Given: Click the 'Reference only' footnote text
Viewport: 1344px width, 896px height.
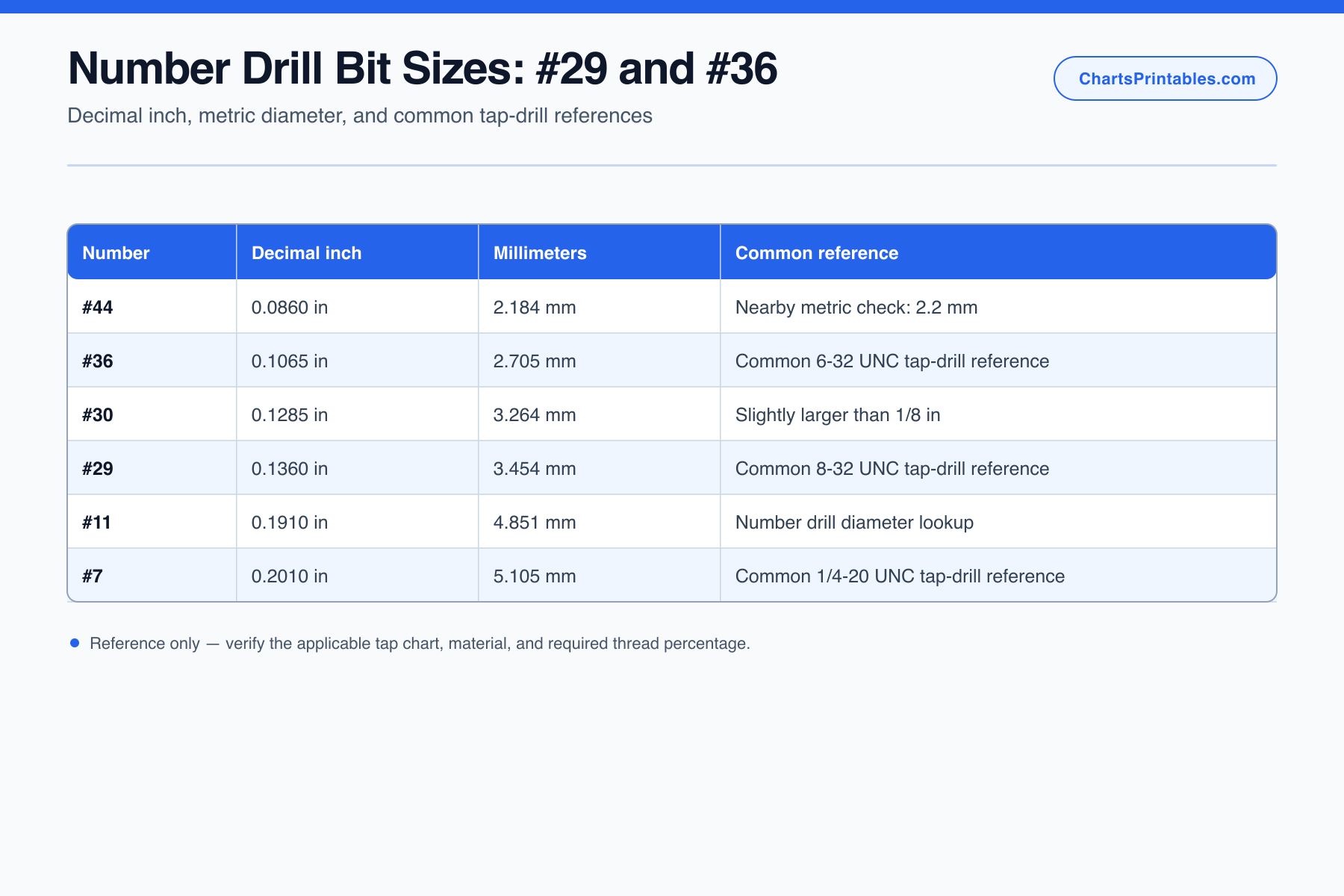Looking at the screenshot, I should (420, 644).
